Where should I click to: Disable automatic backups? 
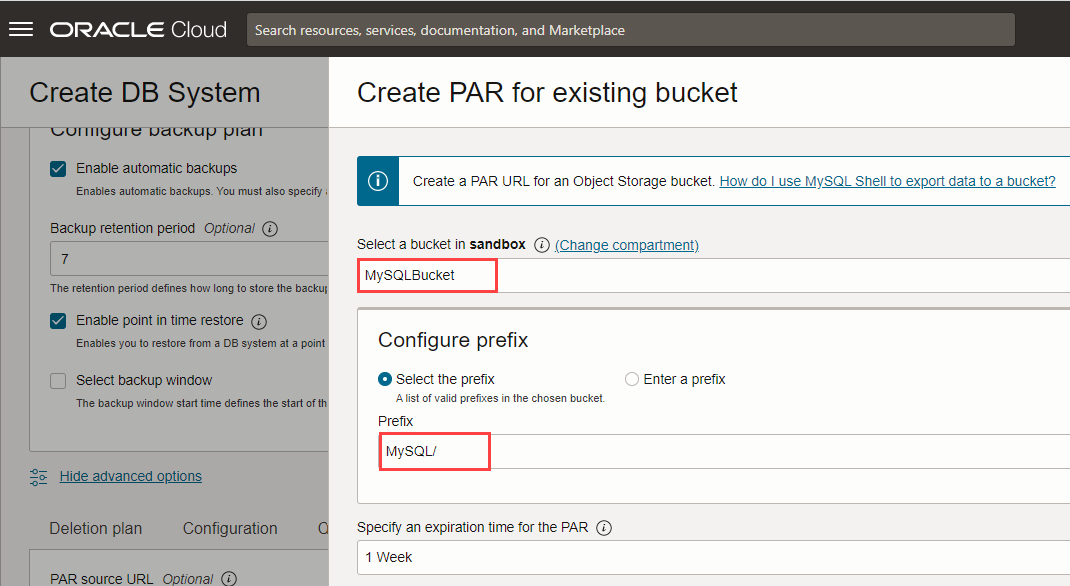[x=57, y=168]
